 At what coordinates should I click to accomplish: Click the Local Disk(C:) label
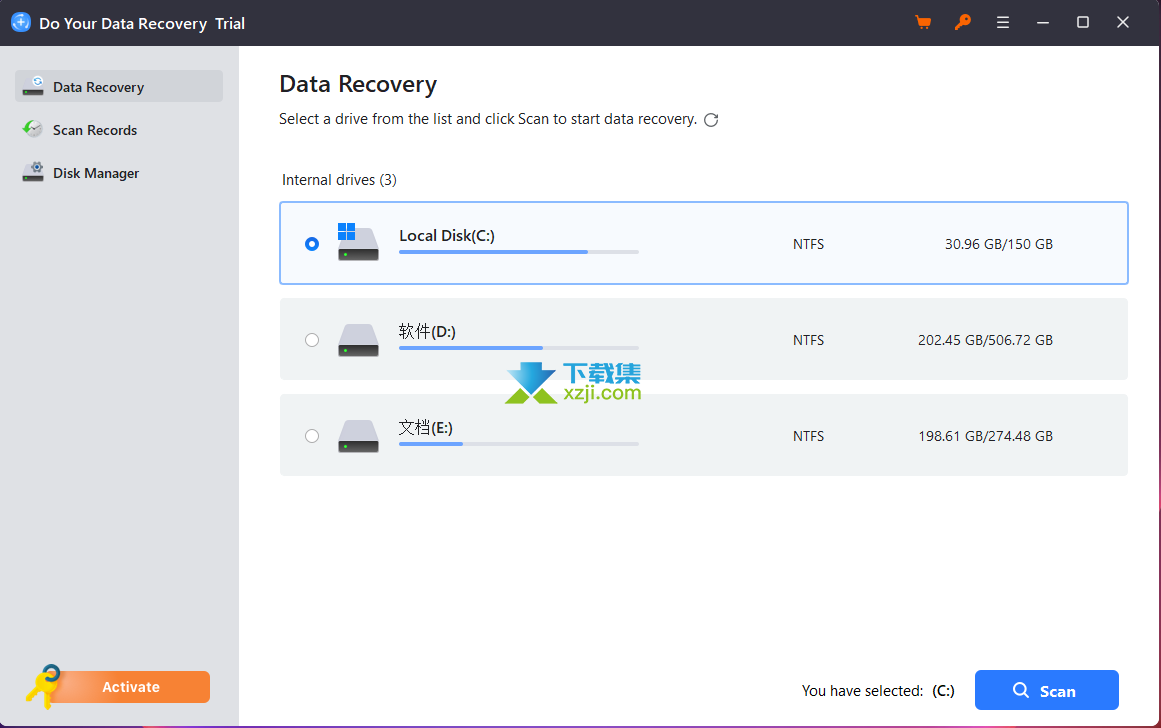coord(446,236)
